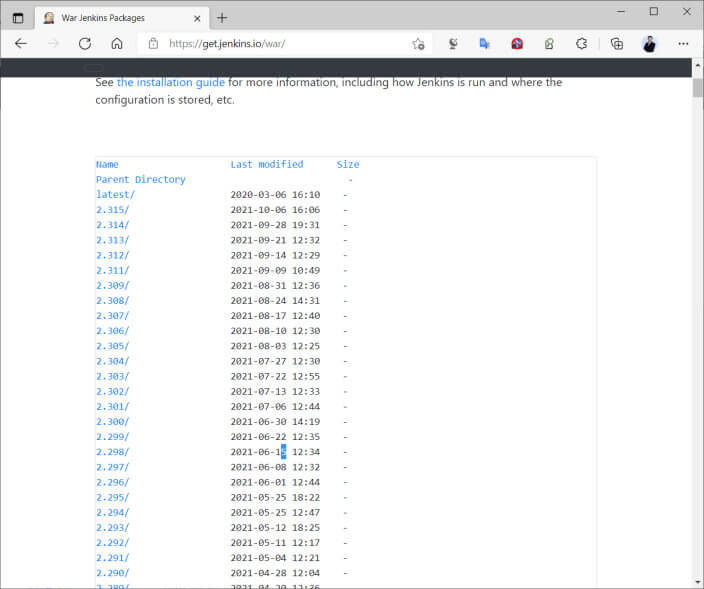Open the Extensions puzzle icon
The width and height of the screenshot is (704, 589).
(x=582, y=44)
